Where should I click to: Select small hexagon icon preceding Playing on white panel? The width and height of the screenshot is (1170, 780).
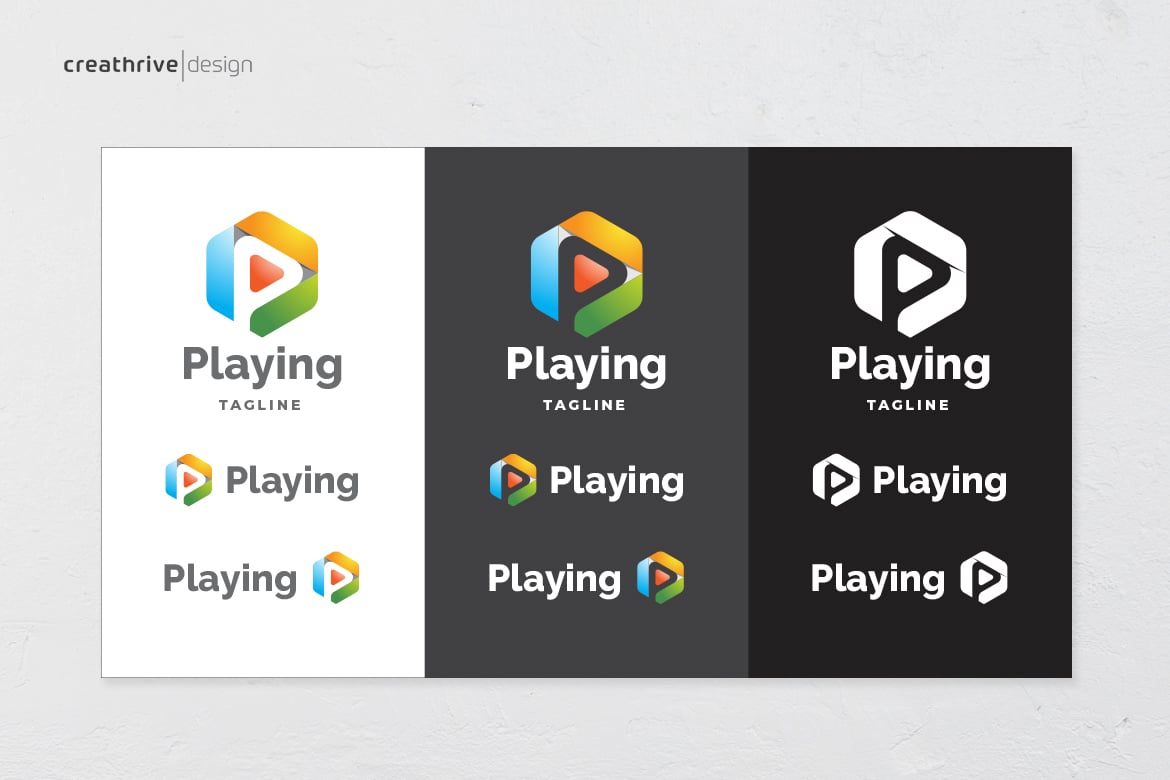pos(188,480)
